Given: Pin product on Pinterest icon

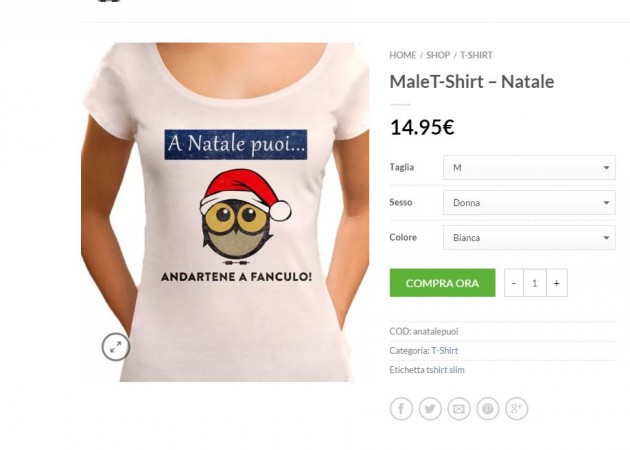Looking at the screenshot, I should 488,409.
